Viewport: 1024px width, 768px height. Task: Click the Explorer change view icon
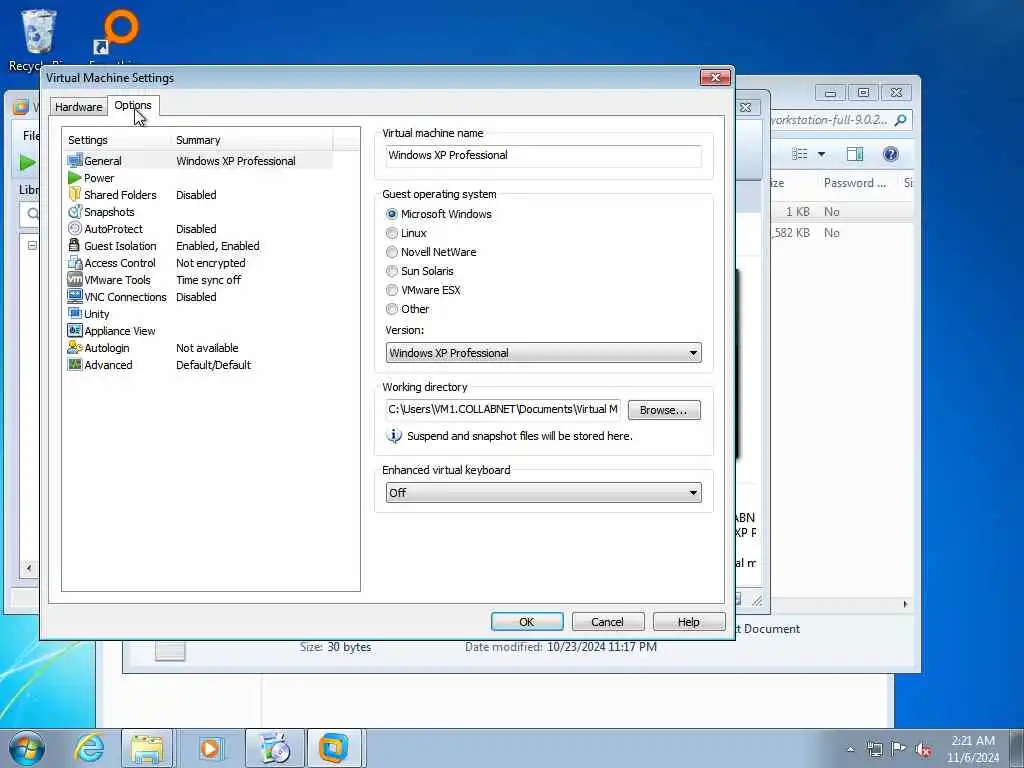[x=800, y=154]
